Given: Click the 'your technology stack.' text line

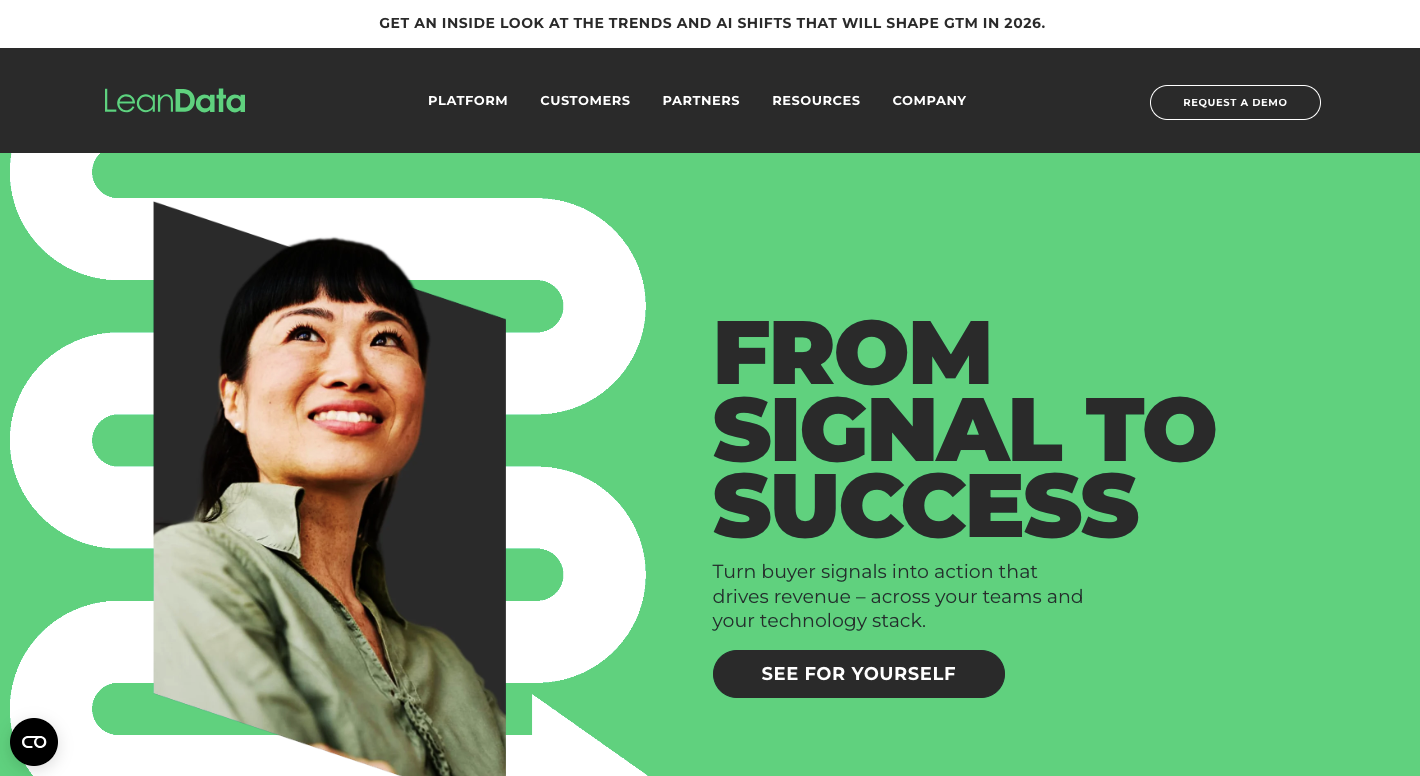Looking at the screenshot, I should 819,621.
